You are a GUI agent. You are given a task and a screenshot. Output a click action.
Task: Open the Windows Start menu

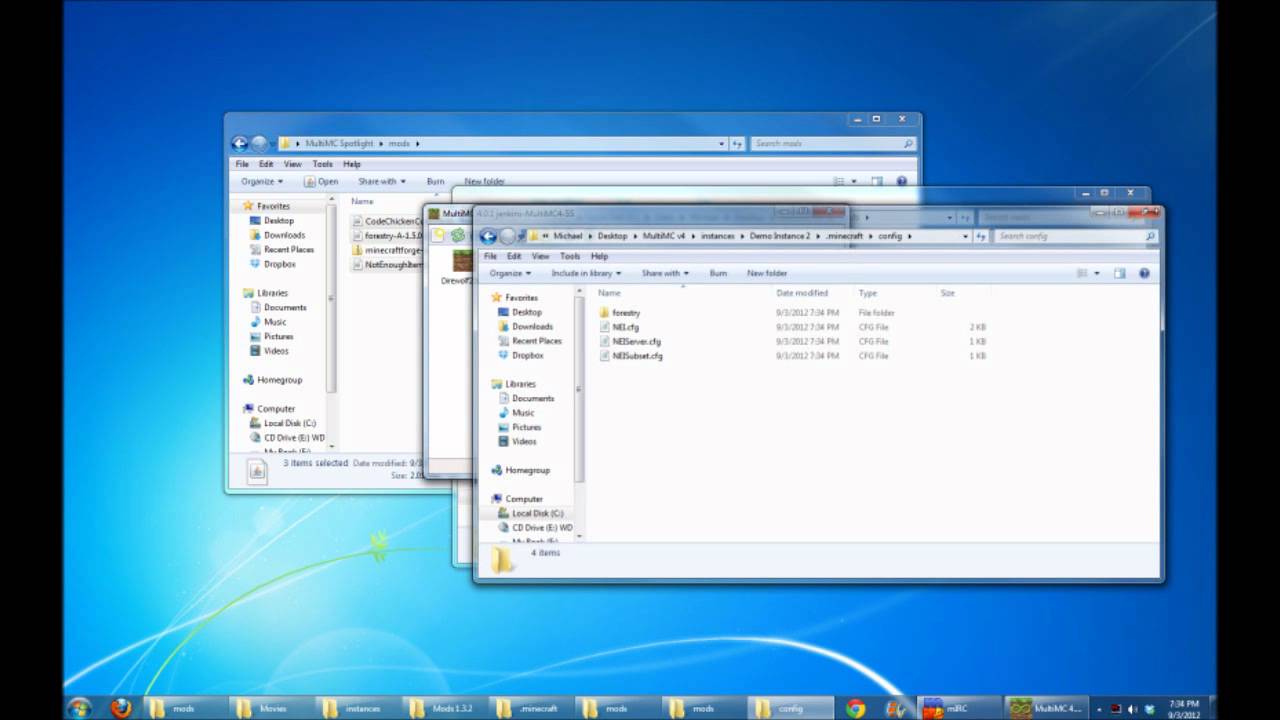click(79, 708)
